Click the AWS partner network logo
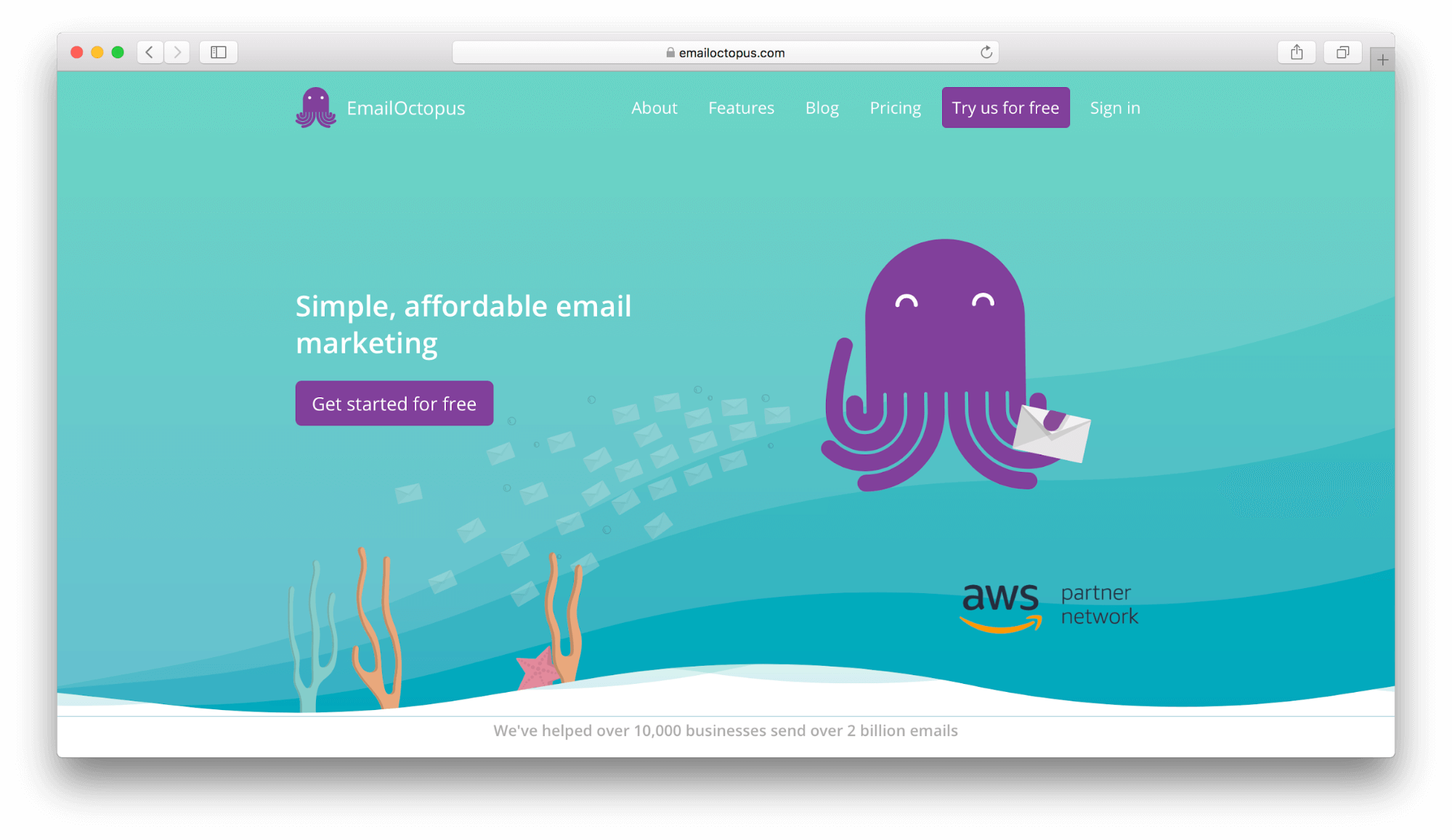Viewport: 1452px width, 840px height. tap(1049, 607)
